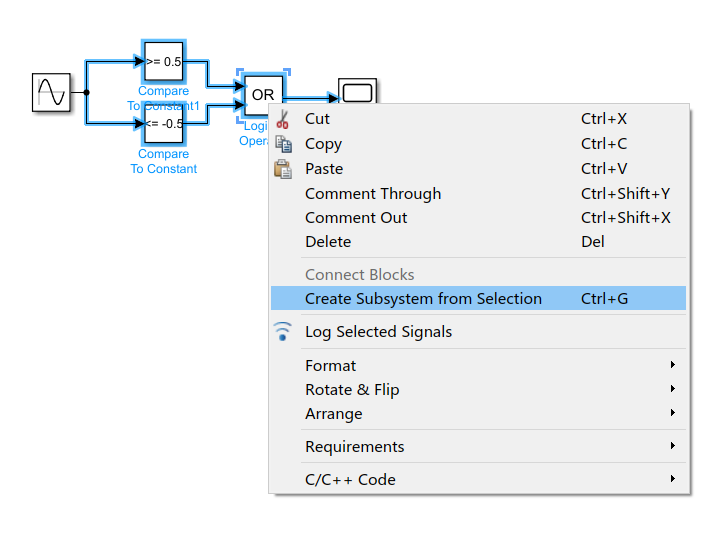The height and width of the screenshot is (557, 714).
Task: Click the signal branch point after Sine Wave
Action: [87, 93]
